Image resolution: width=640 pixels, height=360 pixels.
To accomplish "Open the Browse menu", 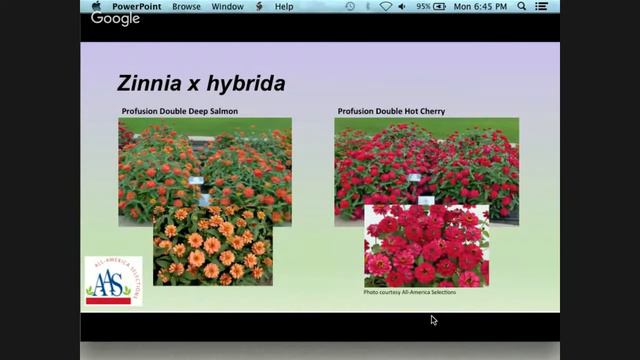I will click(186, 7).
